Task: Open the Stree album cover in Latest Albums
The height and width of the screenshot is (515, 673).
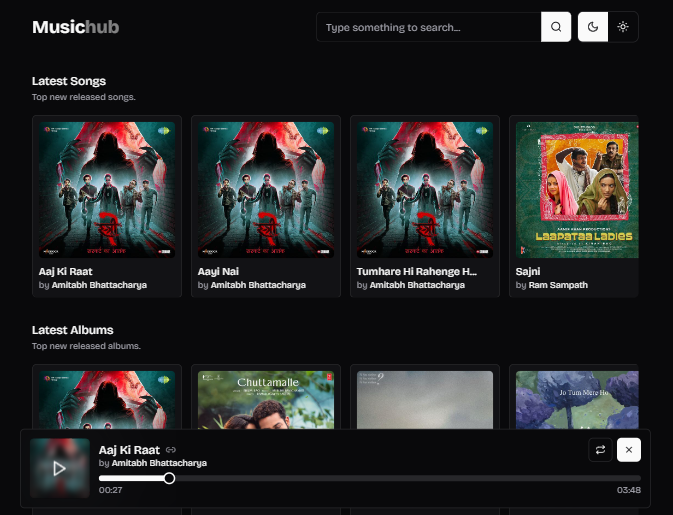Action: [x=107, y=400]
